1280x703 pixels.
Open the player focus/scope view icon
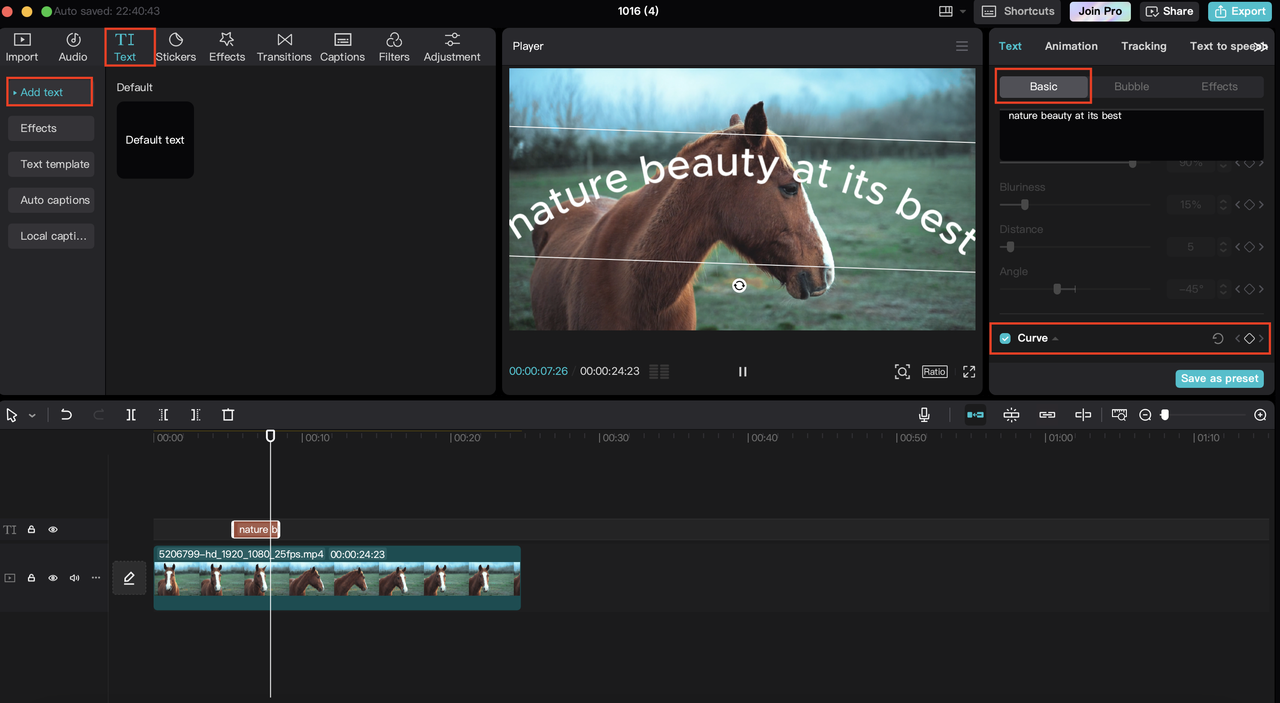tap(902, 371)
